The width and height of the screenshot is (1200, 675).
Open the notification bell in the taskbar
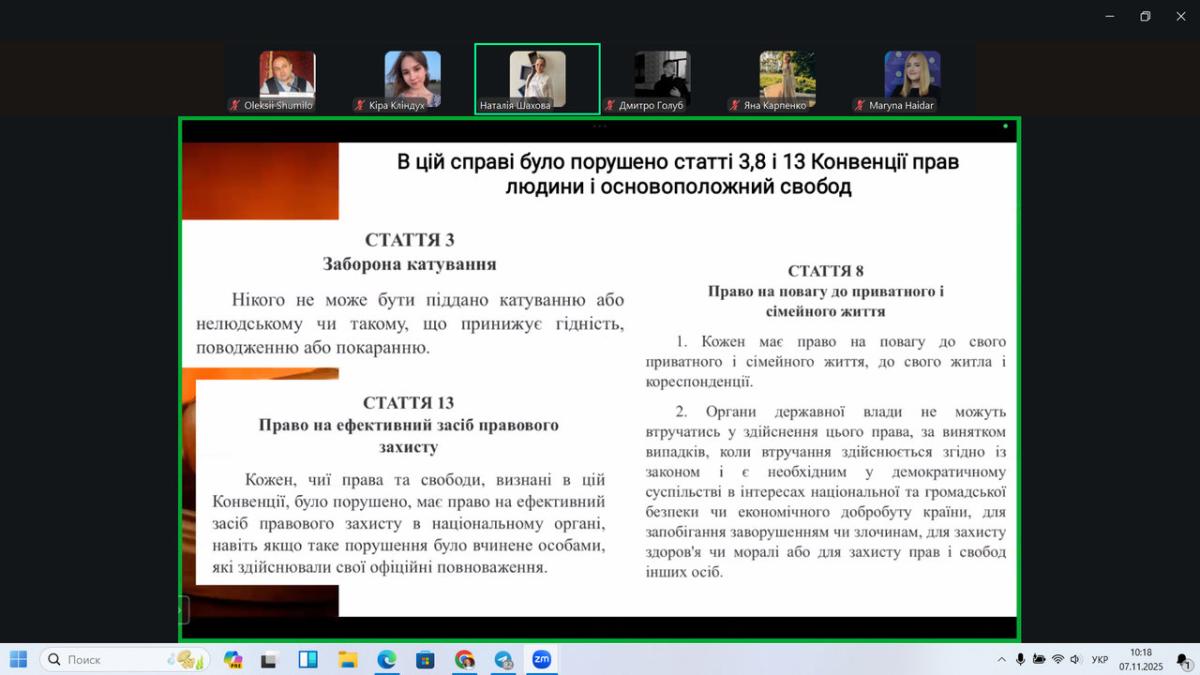click(x=1182, y=659)
